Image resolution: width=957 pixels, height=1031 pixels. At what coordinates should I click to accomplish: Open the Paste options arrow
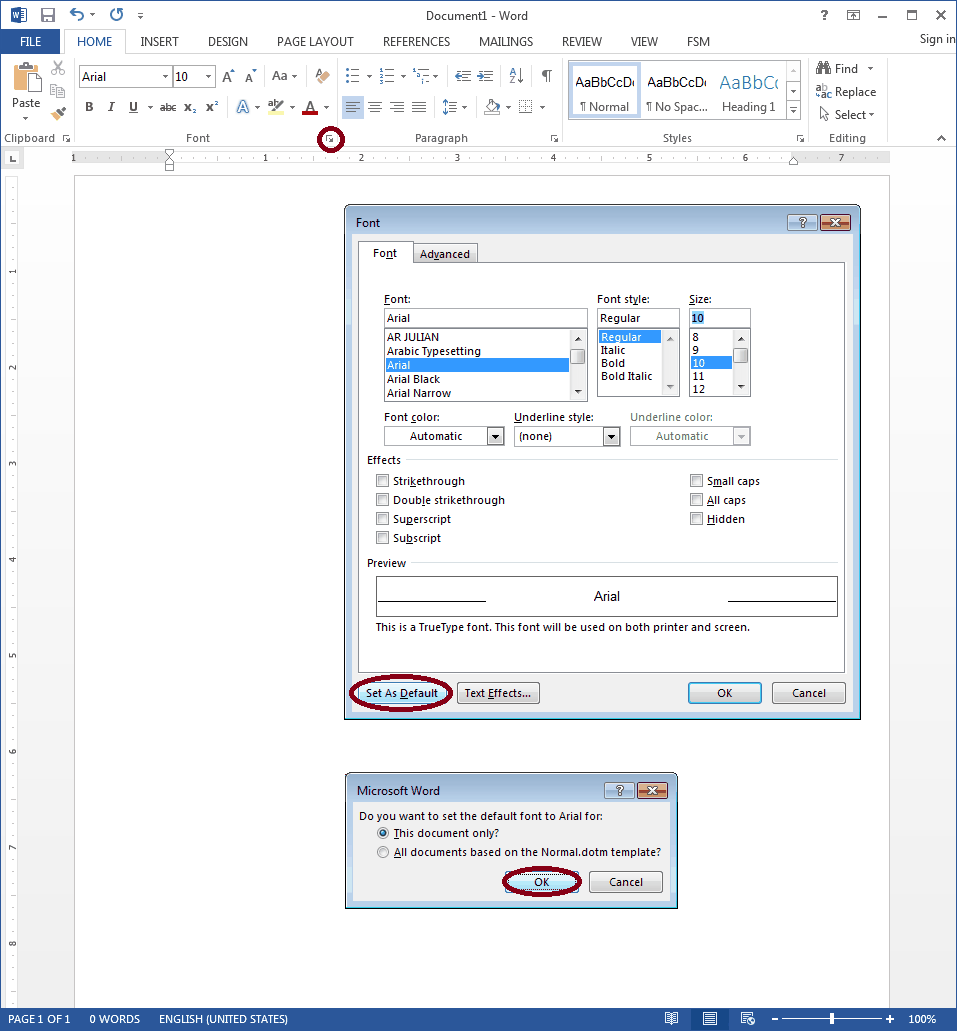point(26,119)
